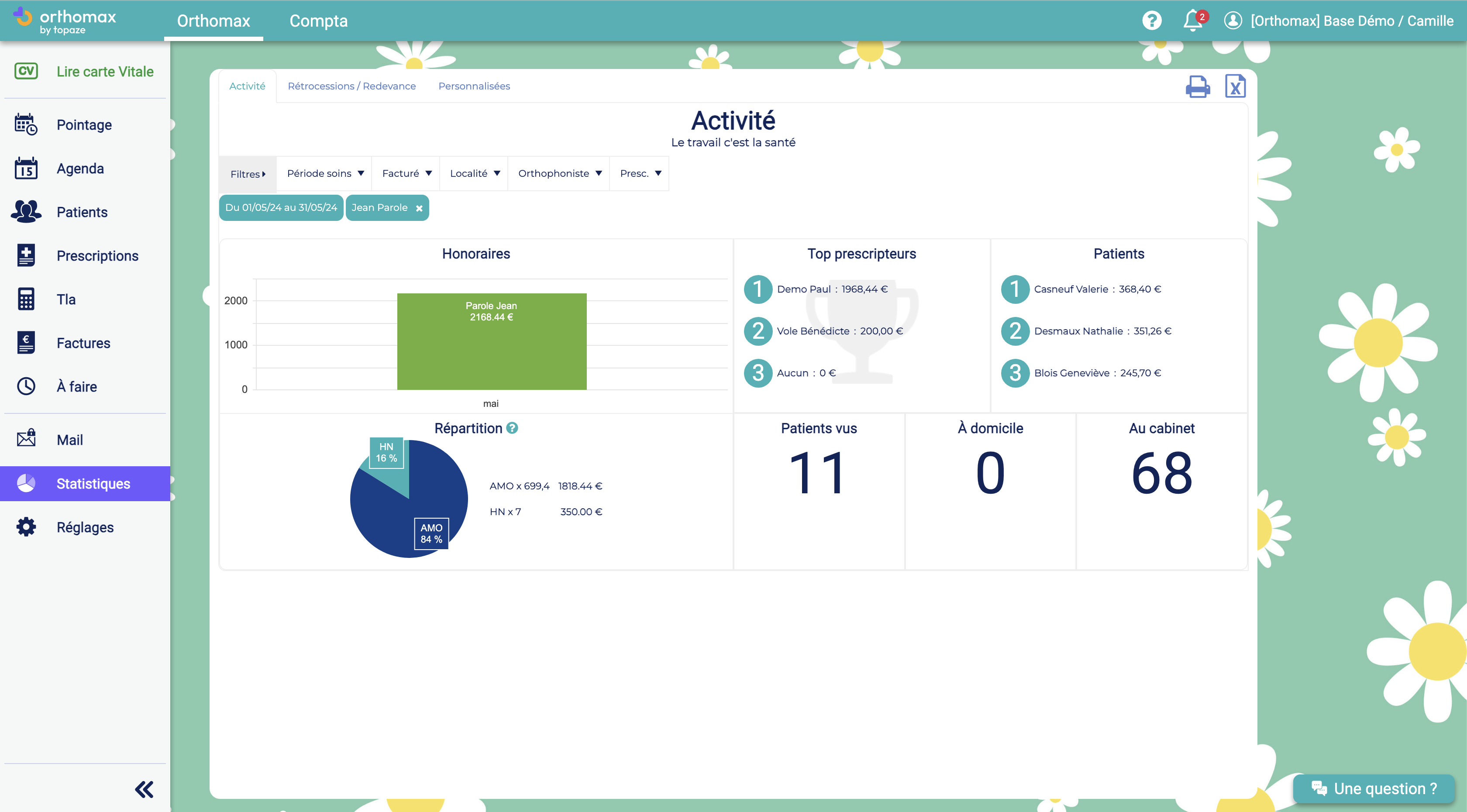1467x812 pixels.
Task: Click the Au cabinet count 68
Action: 1161,473
